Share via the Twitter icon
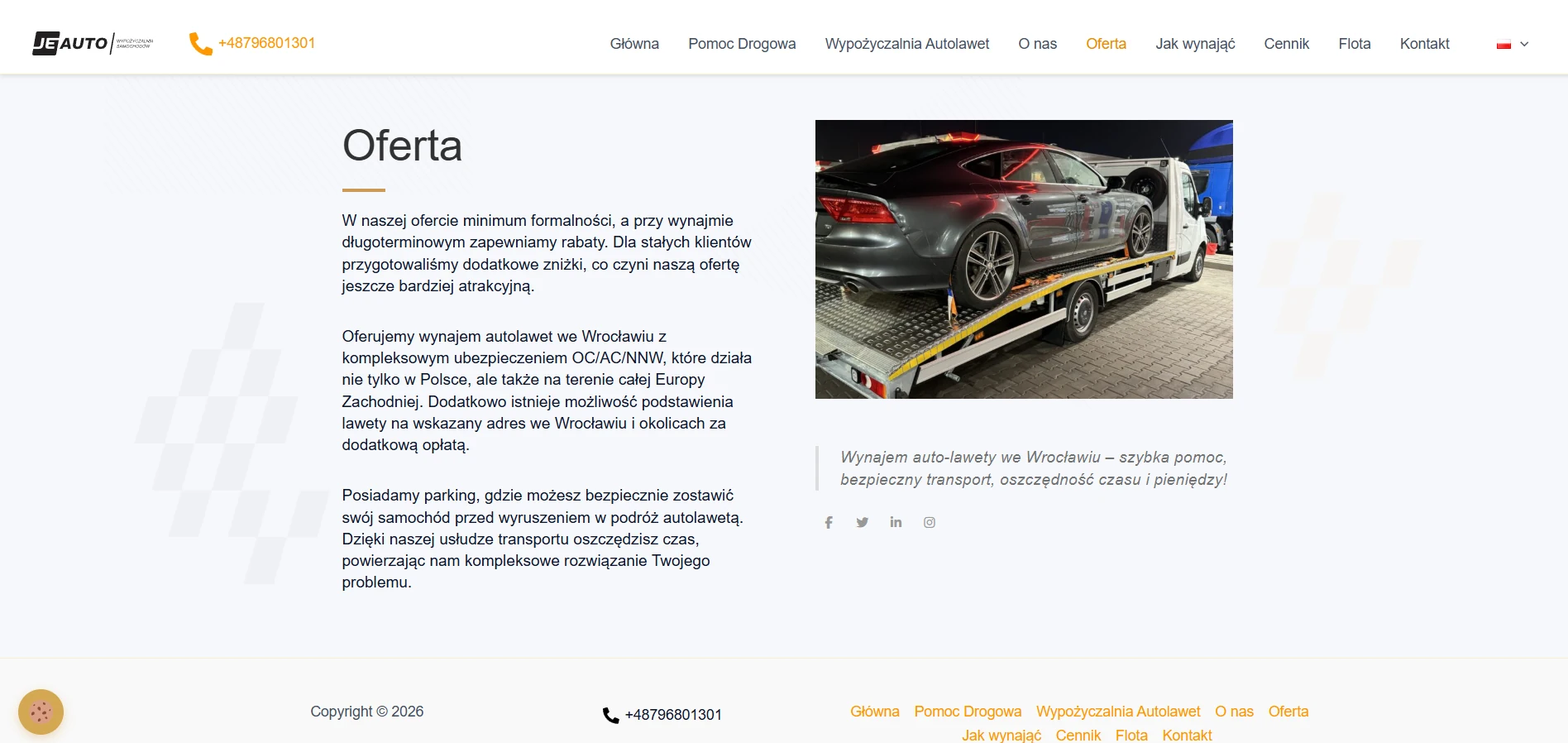 863,522
